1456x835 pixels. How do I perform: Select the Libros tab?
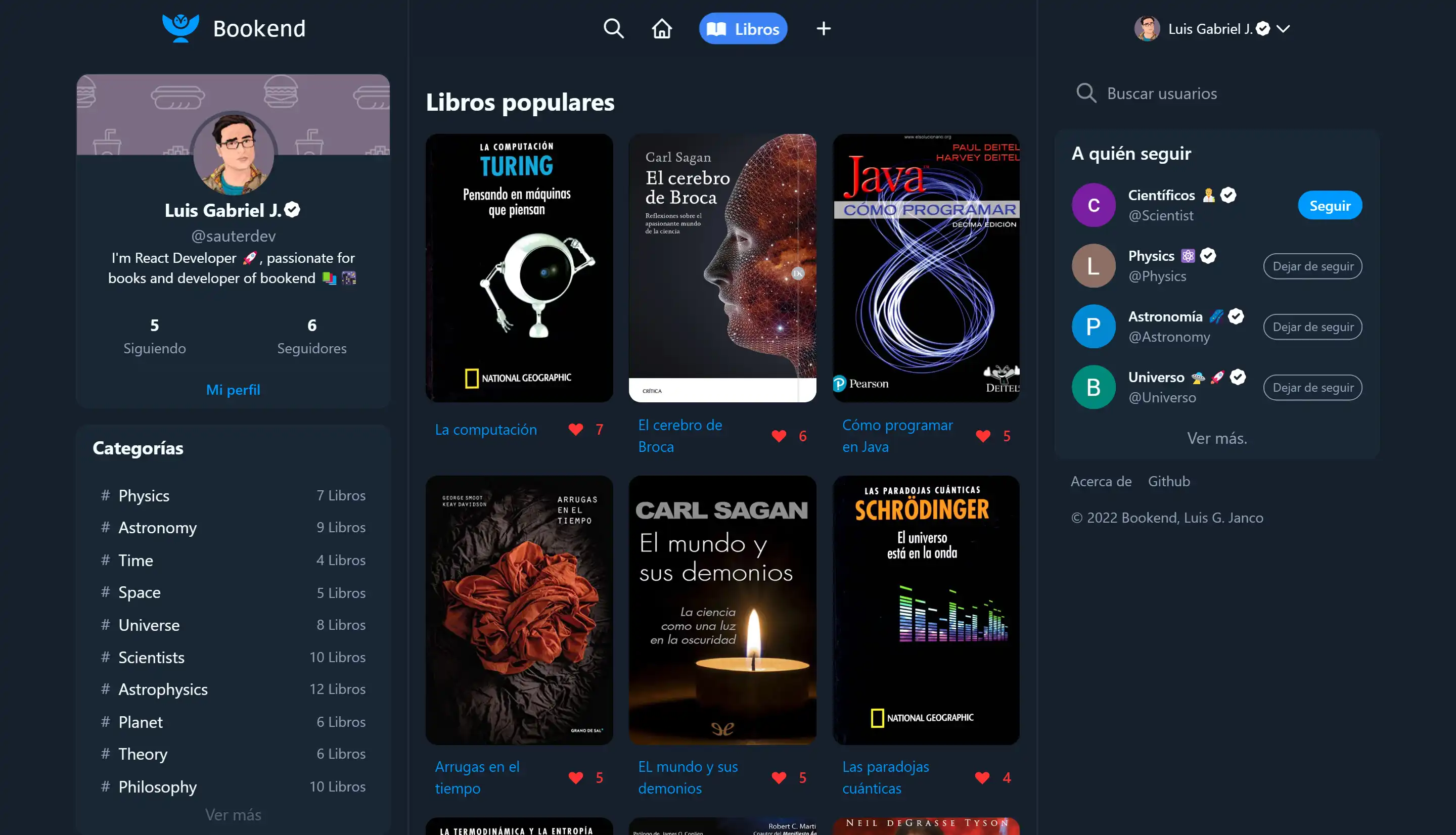click(743, 29)
